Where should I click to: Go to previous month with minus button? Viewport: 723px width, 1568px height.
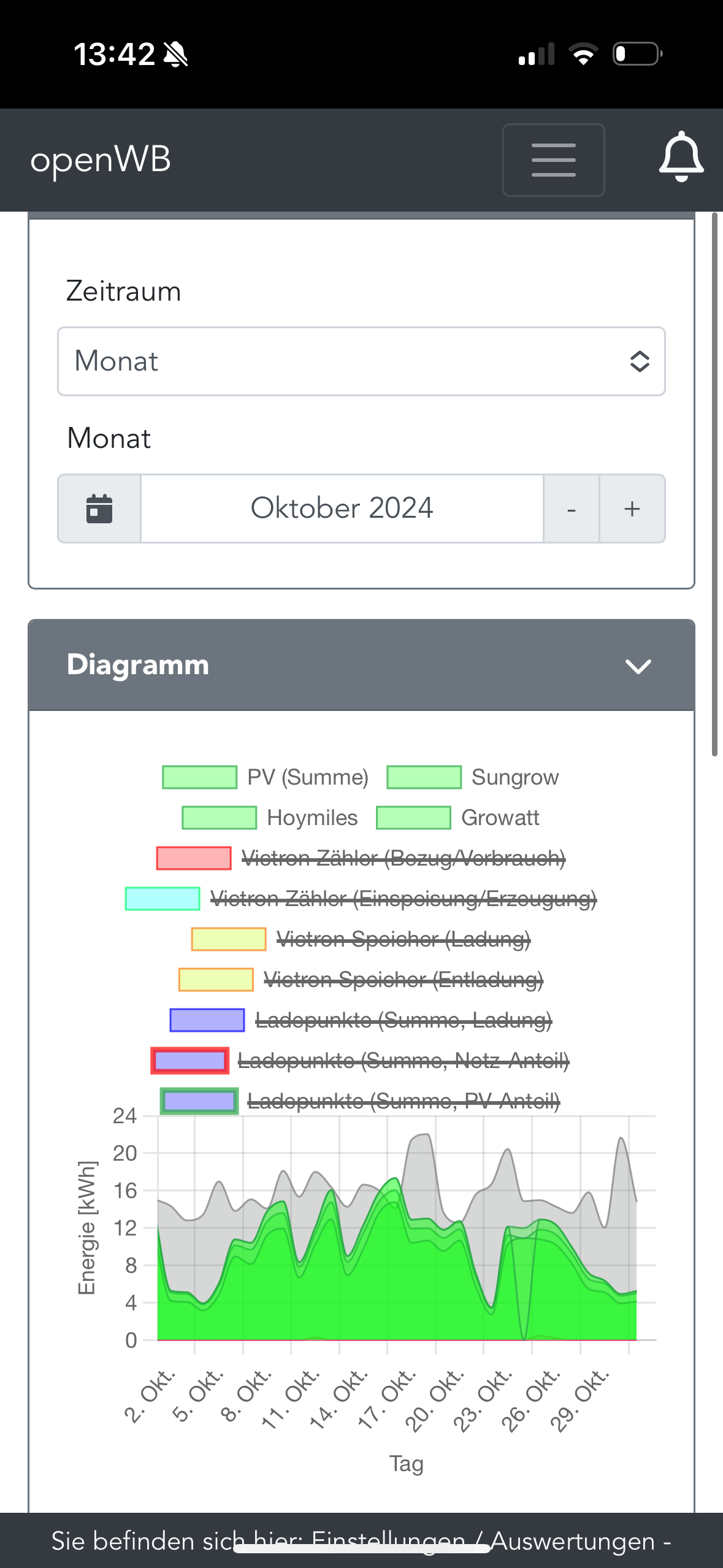pyautogui.click(x=571, y=509)
